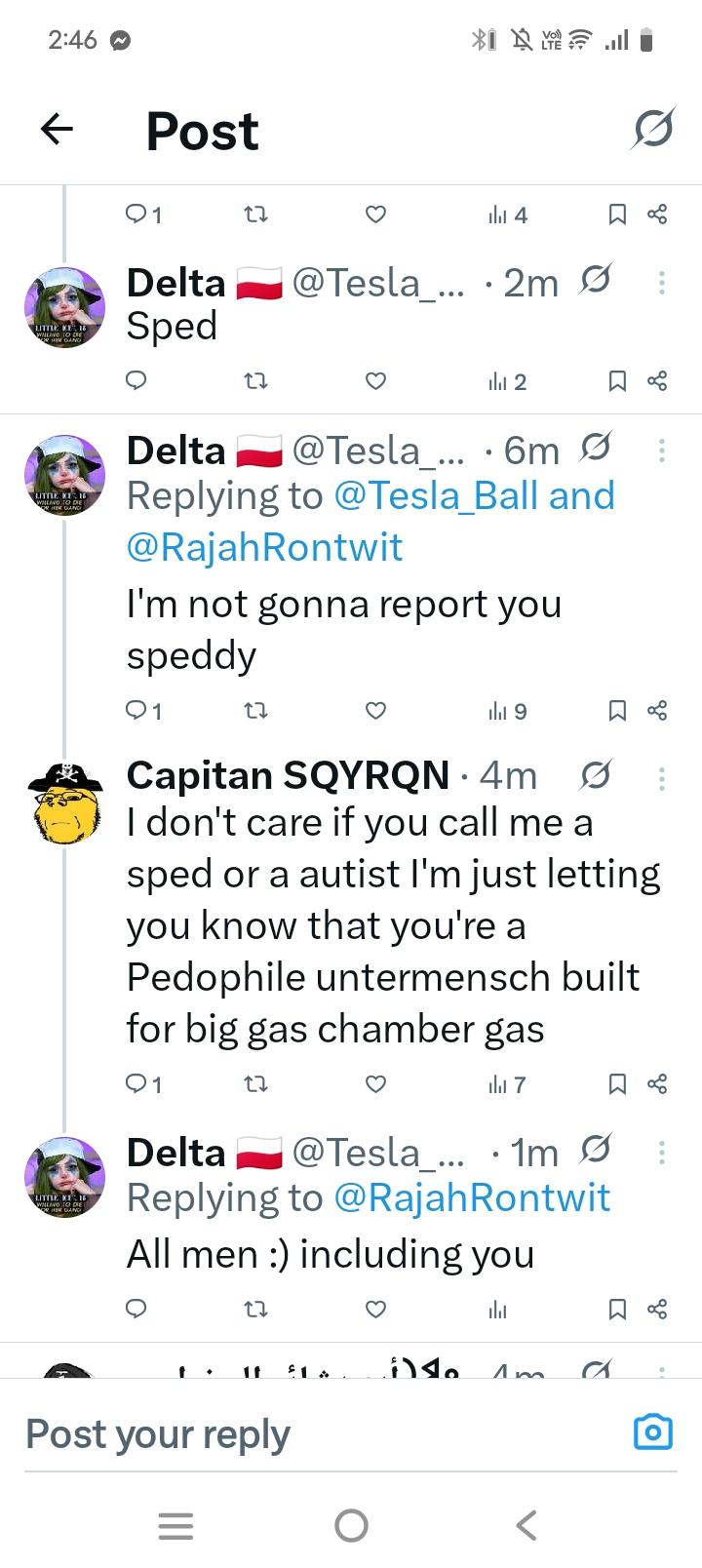Open more options on "All men :)" reply
702x1568 pixels.
click(662, 1153)
